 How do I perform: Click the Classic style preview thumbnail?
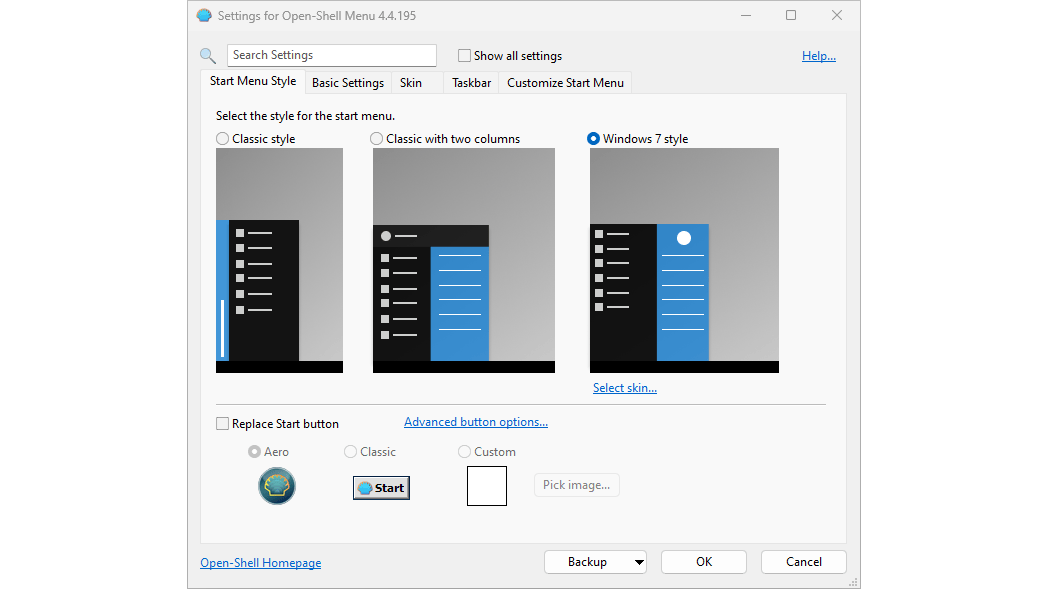[x=279, y=260]
